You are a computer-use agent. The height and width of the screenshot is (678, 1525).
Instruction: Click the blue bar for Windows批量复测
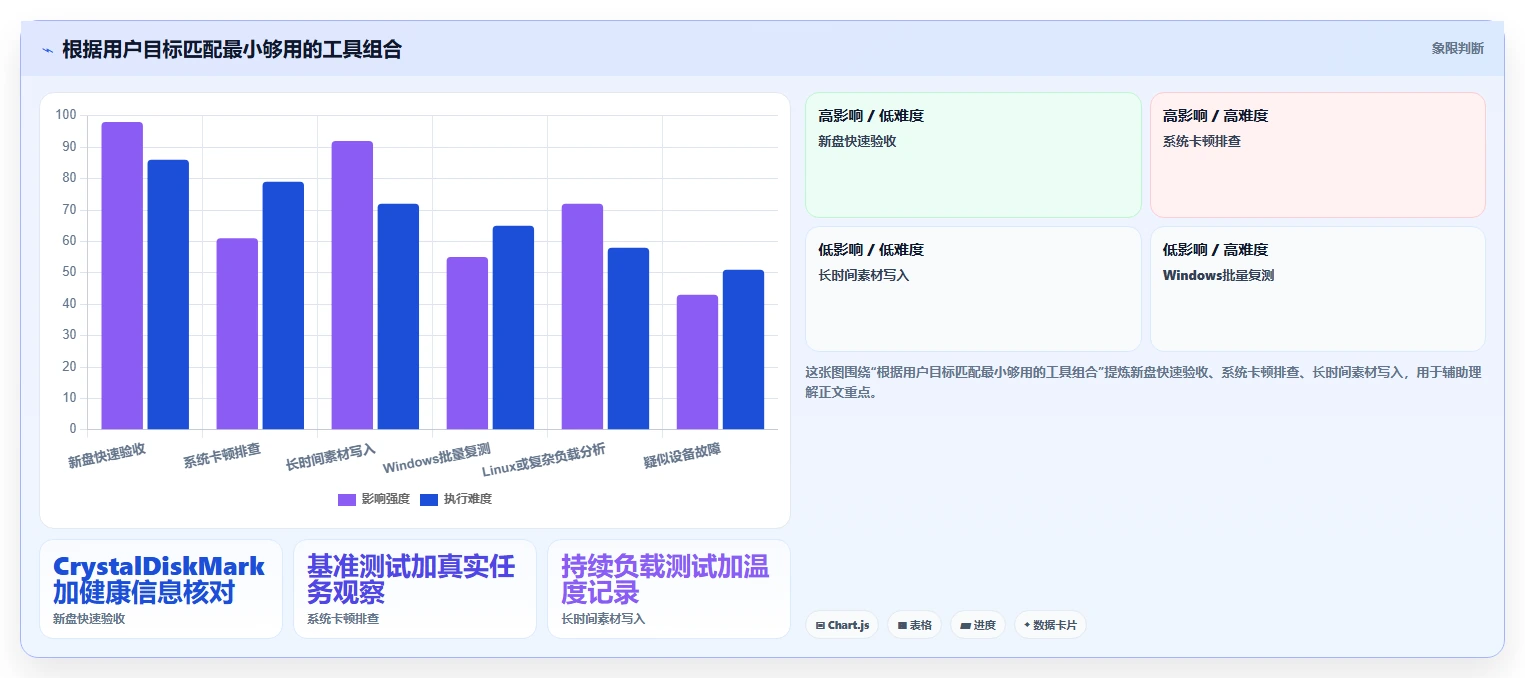point(513,328)
